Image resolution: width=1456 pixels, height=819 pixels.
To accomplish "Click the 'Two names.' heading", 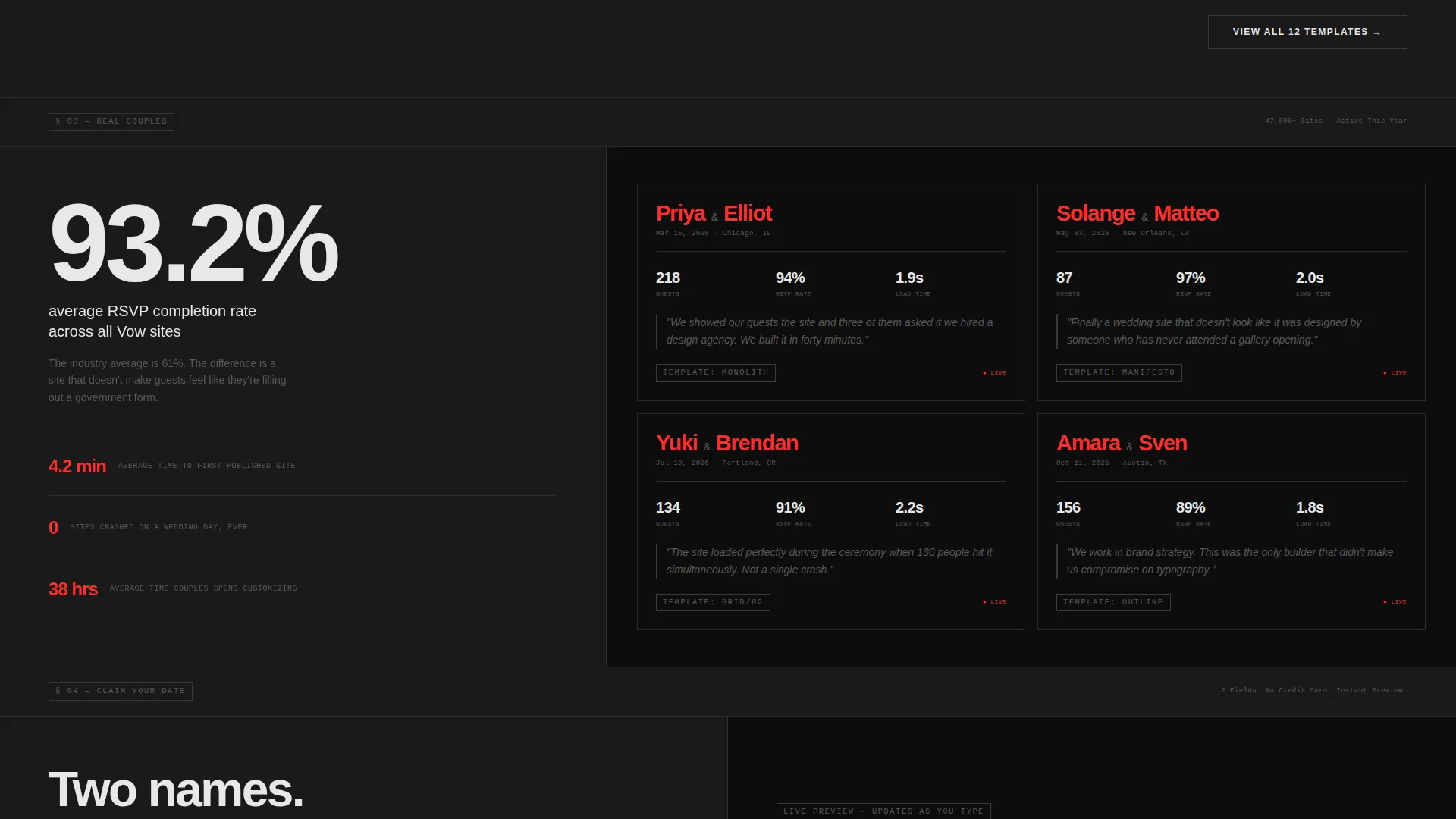I will pos(176,789).
